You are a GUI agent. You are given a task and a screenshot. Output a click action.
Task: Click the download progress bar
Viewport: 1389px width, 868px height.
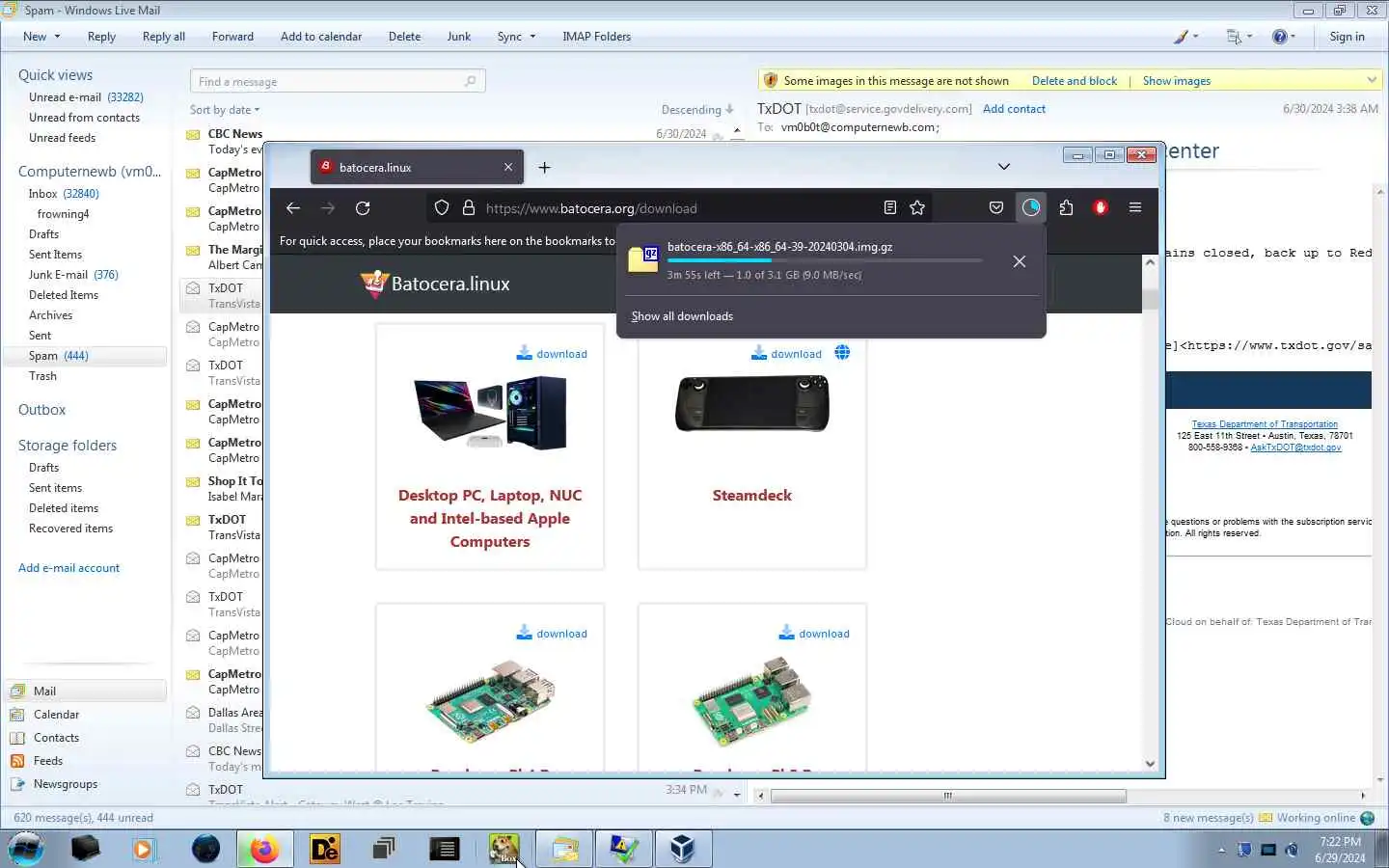pyautogui.click(x=825, y=260)
